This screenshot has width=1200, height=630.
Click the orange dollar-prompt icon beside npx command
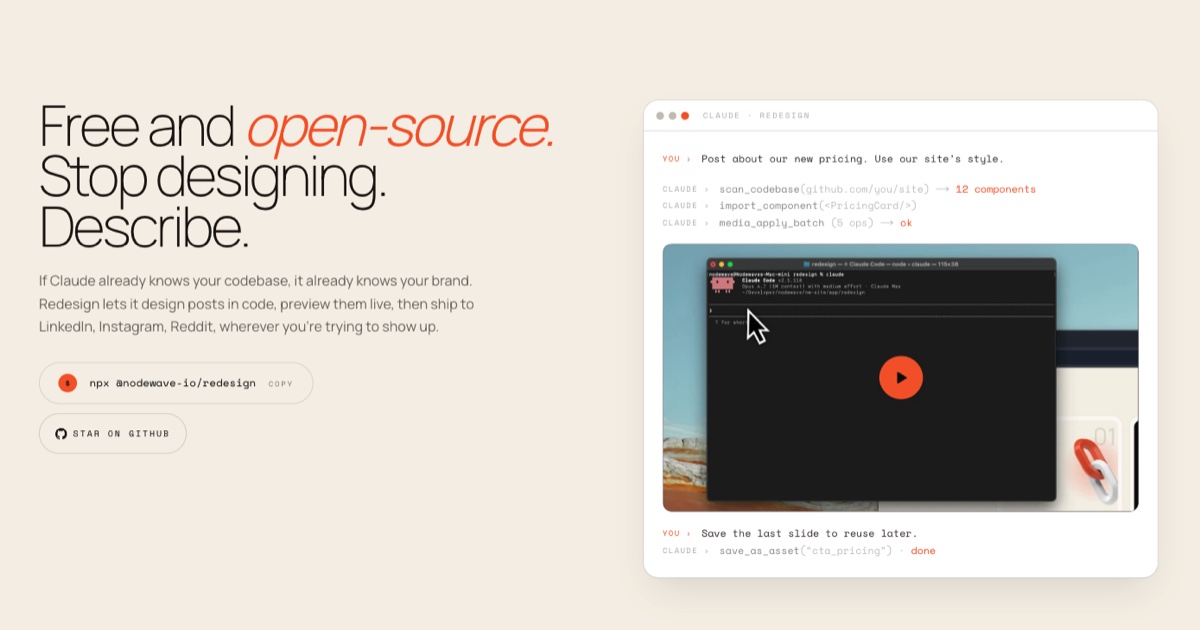67,383
